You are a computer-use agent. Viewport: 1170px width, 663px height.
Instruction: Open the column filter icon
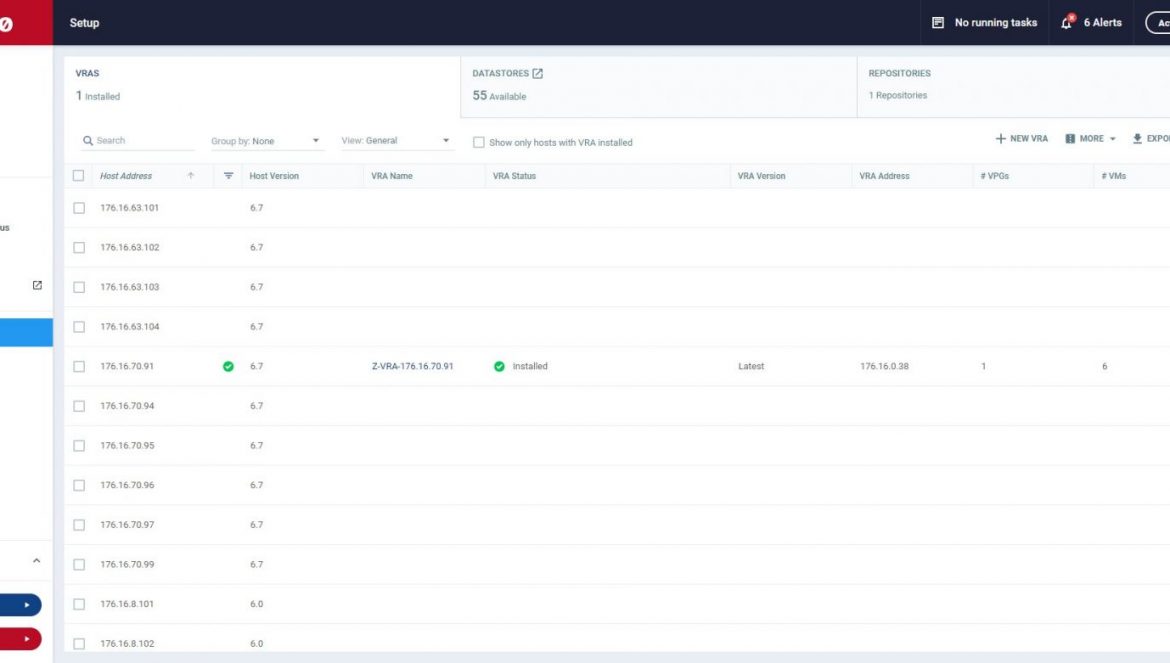[x=228, y=176]
